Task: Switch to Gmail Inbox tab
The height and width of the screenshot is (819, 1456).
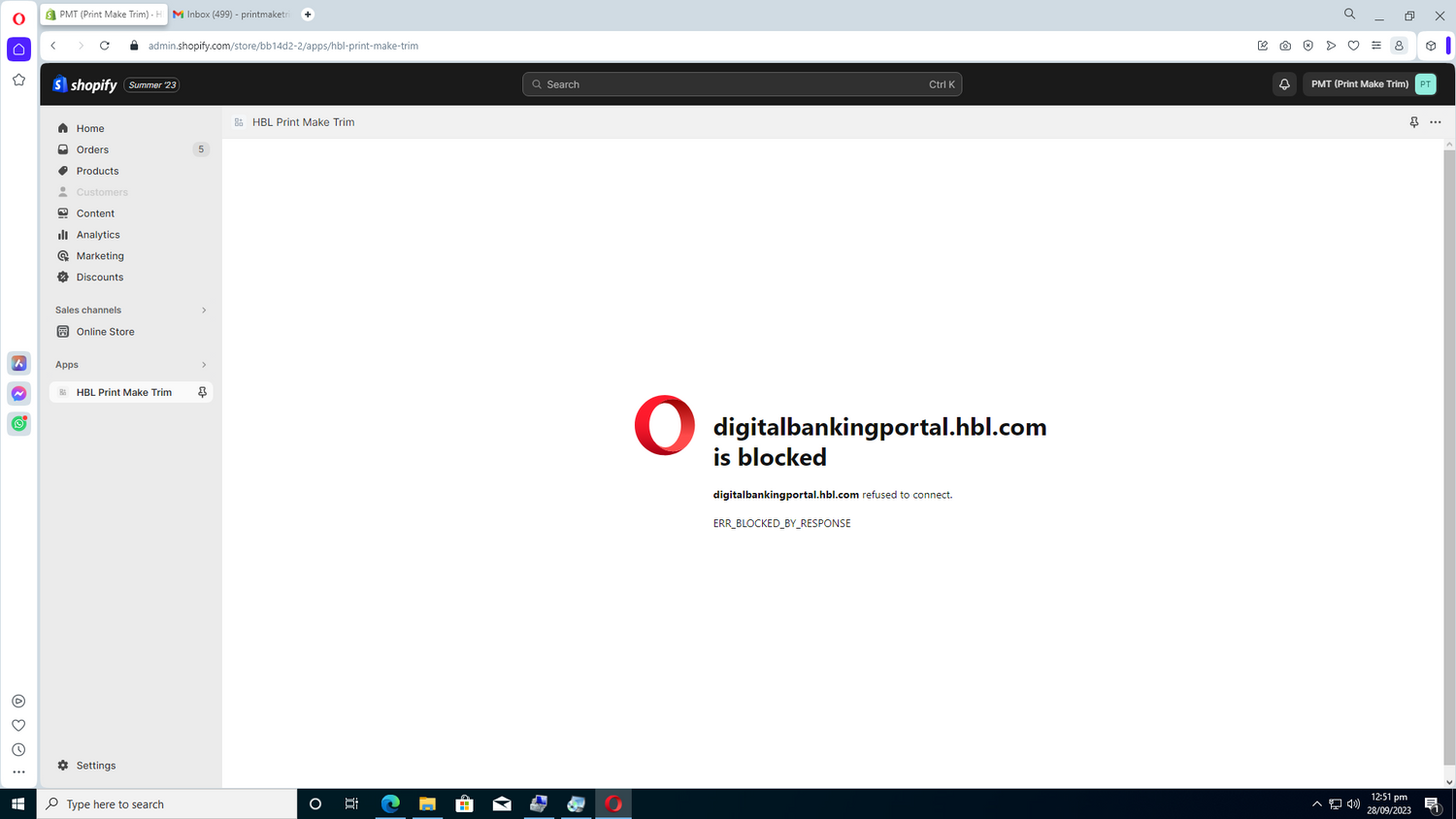Action: click(231, 15)
